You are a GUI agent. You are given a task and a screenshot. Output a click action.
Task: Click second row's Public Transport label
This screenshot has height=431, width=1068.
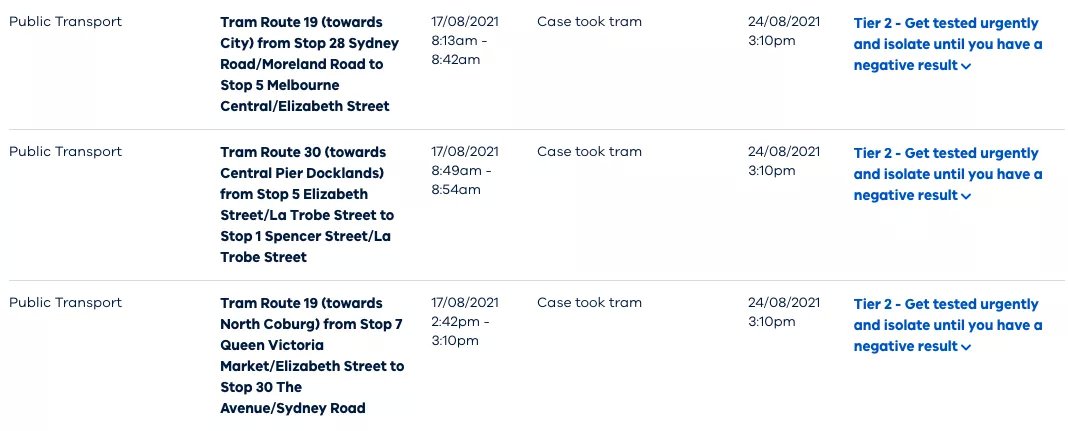[x=65, y=151]
